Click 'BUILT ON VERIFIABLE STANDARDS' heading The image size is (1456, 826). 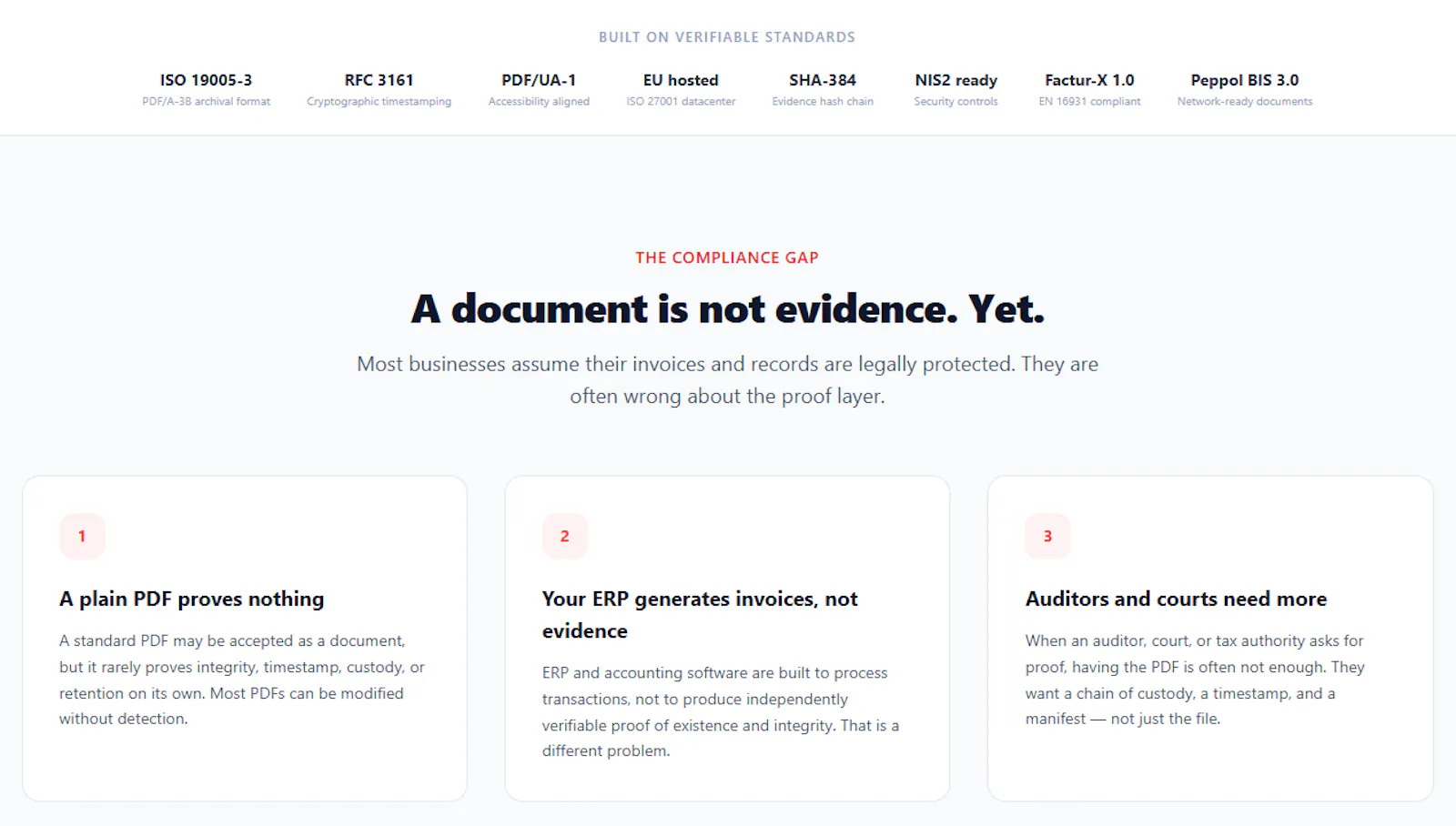tap(727, 37)
